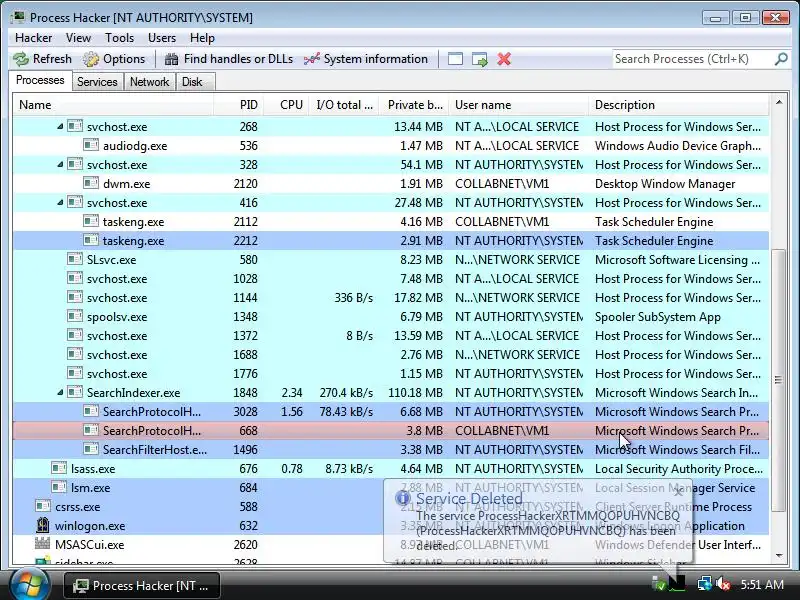Click the Process Hacker tray icon
The image size is (800, 600).
[678, 583]
